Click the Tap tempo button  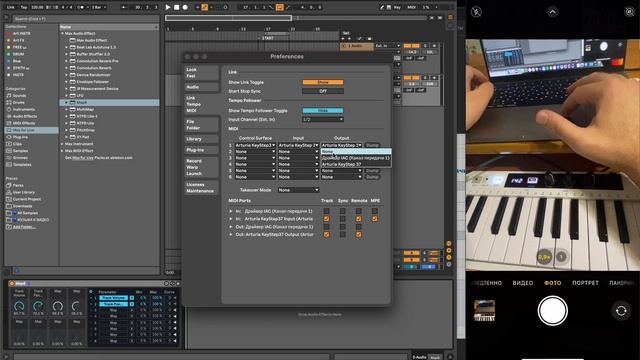point(24,7)
